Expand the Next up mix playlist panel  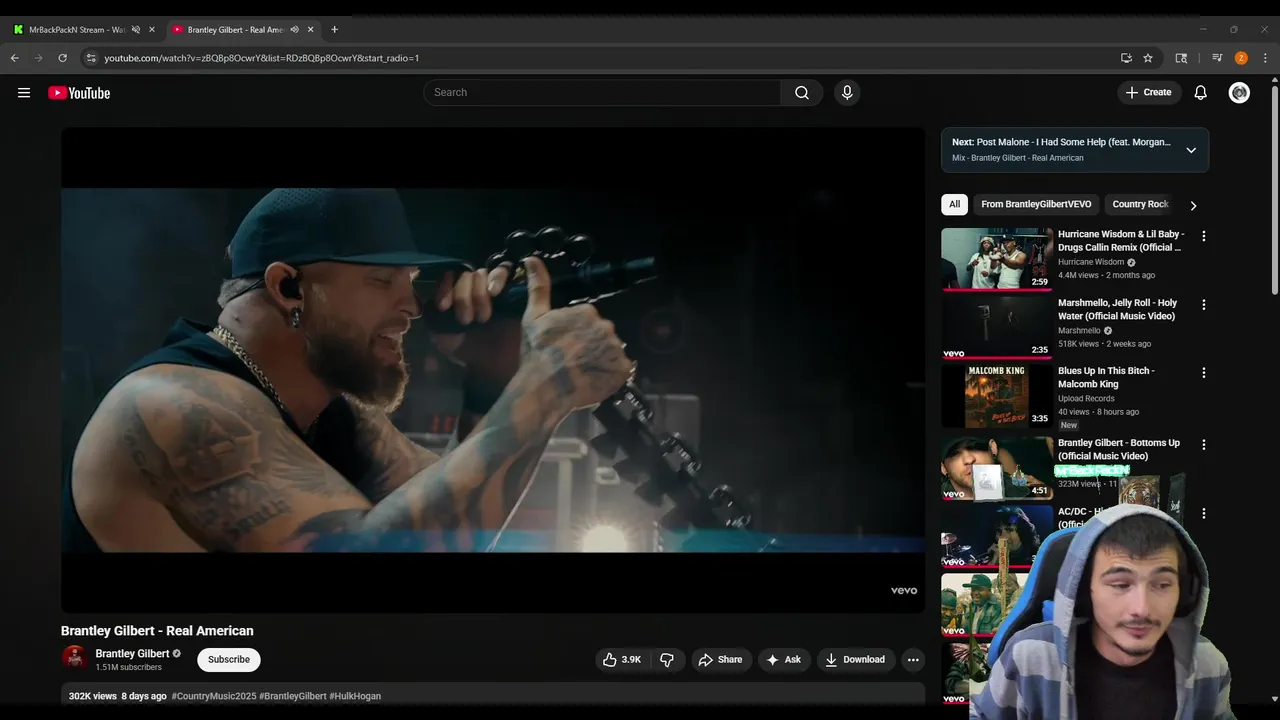point(1191,150)
